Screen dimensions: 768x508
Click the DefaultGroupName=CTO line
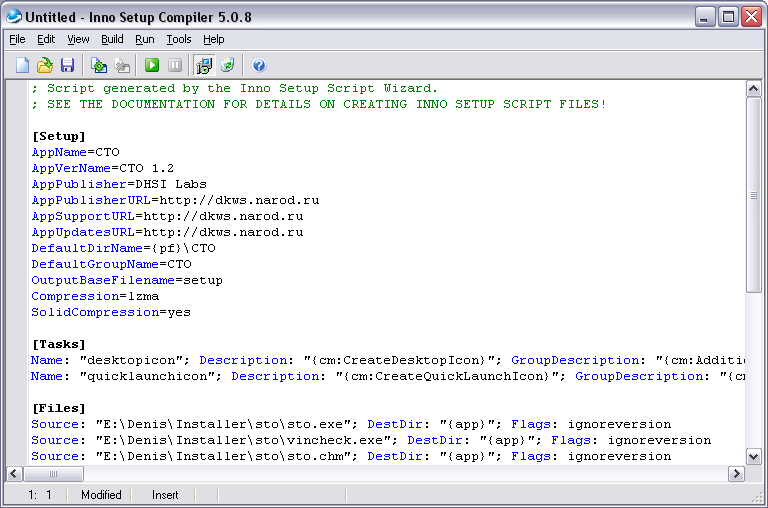111,264
